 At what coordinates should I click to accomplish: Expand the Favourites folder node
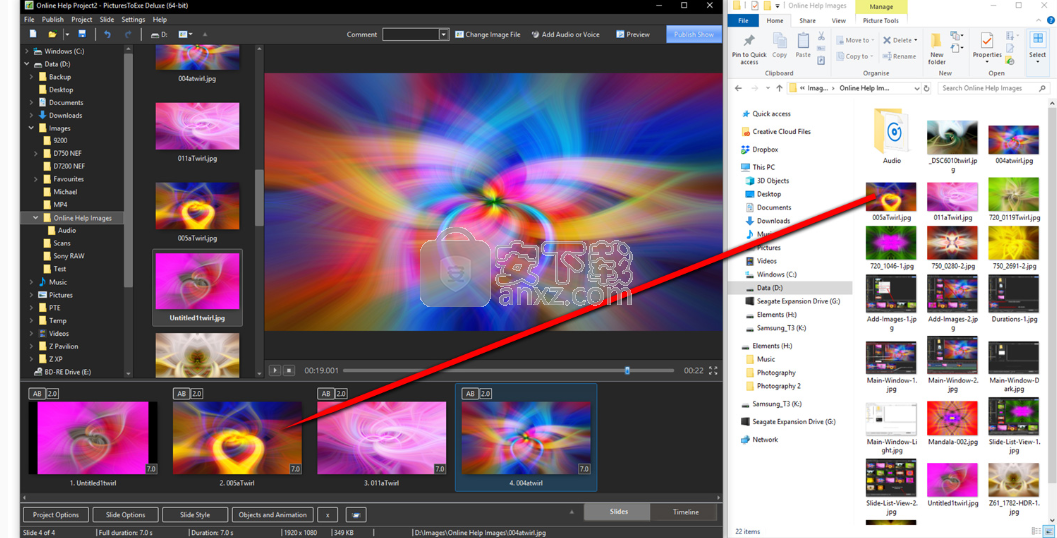click(35, 179)
